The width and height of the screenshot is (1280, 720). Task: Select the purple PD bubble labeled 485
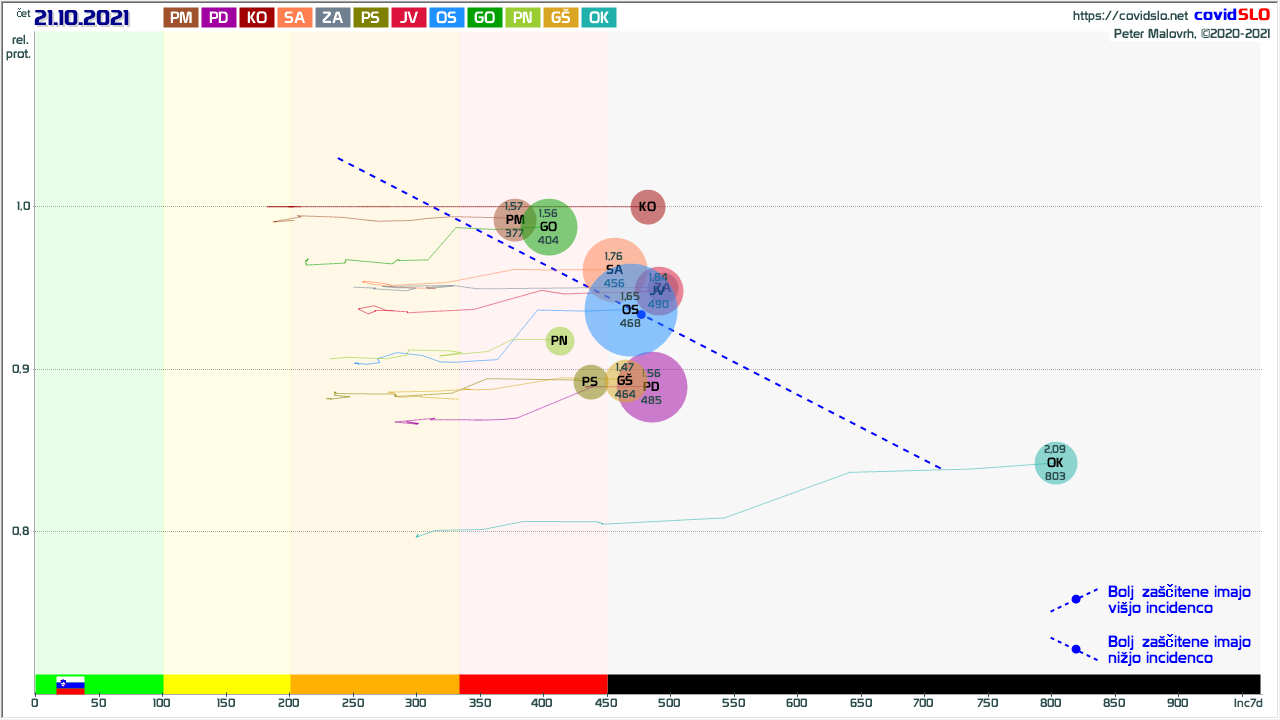click(652, 388)
